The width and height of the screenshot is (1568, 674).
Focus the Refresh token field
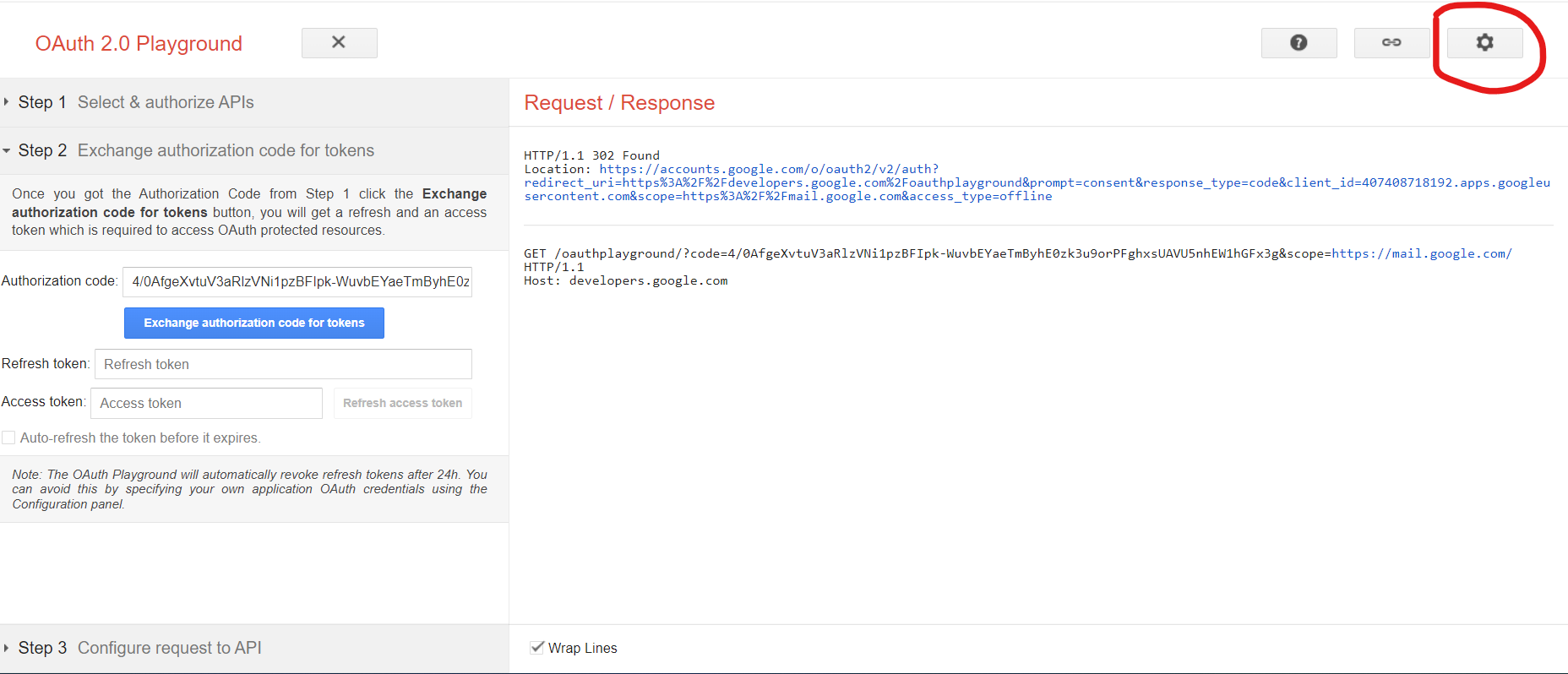283,364
